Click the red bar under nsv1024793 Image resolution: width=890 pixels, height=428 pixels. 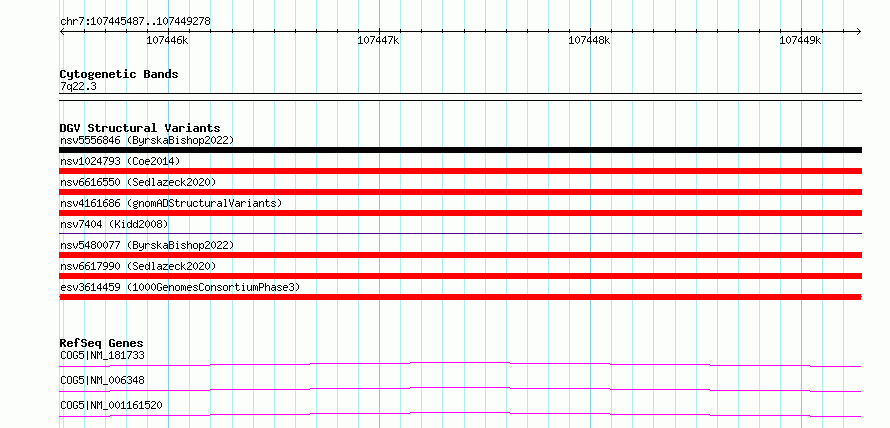pos(460,171)
